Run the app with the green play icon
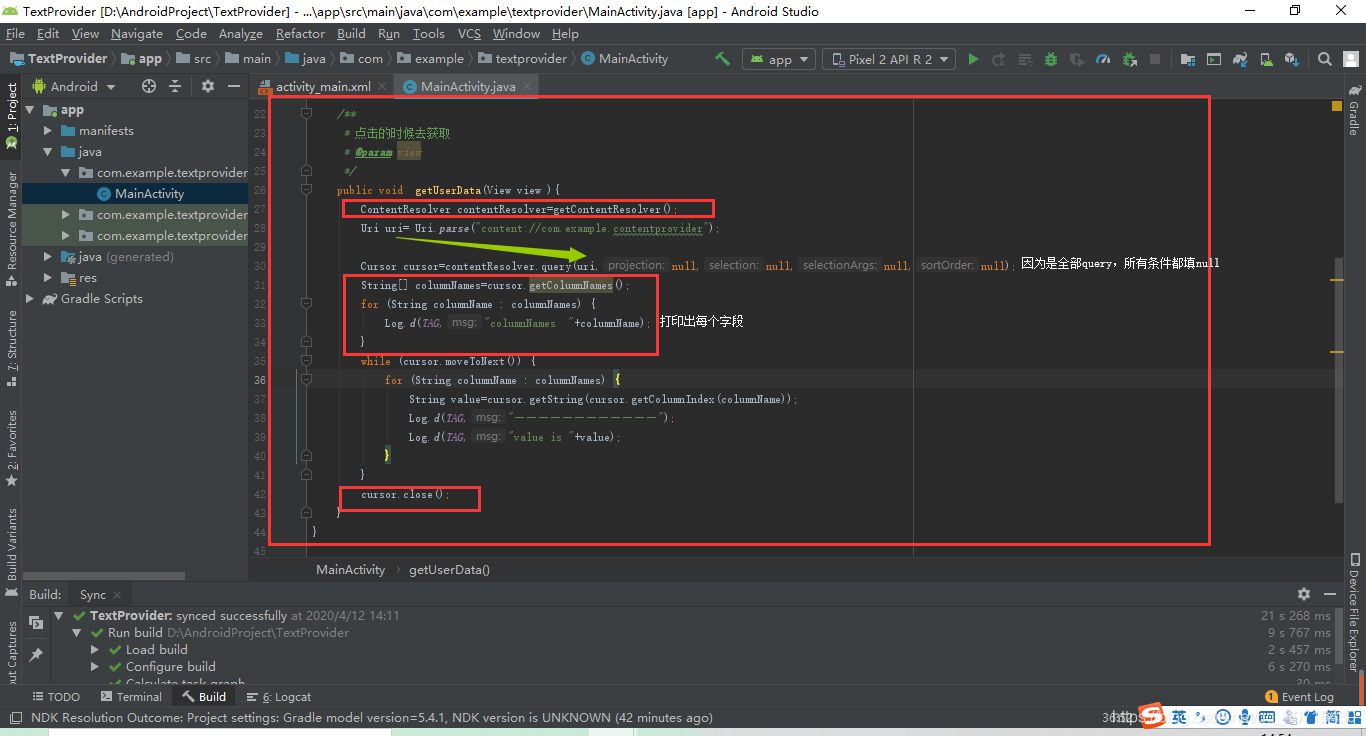 tap(973, 59)
